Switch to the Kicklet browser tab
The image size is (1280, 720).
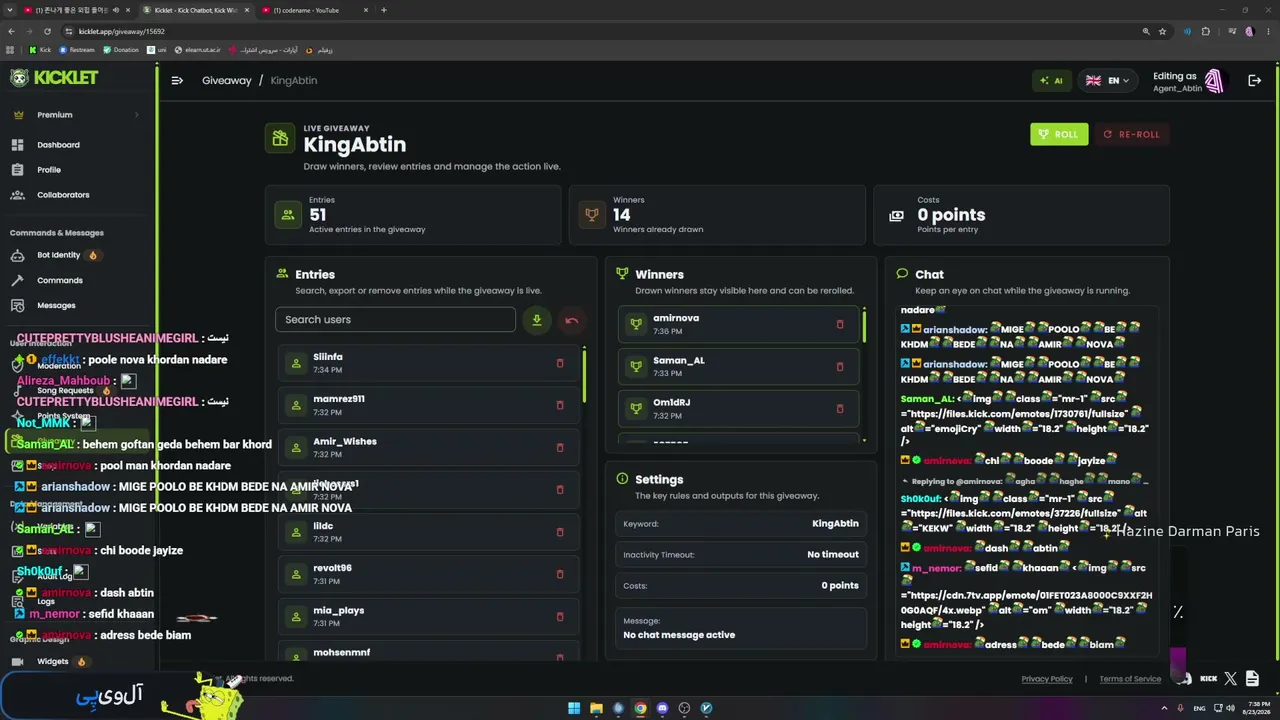pos(194,10)
